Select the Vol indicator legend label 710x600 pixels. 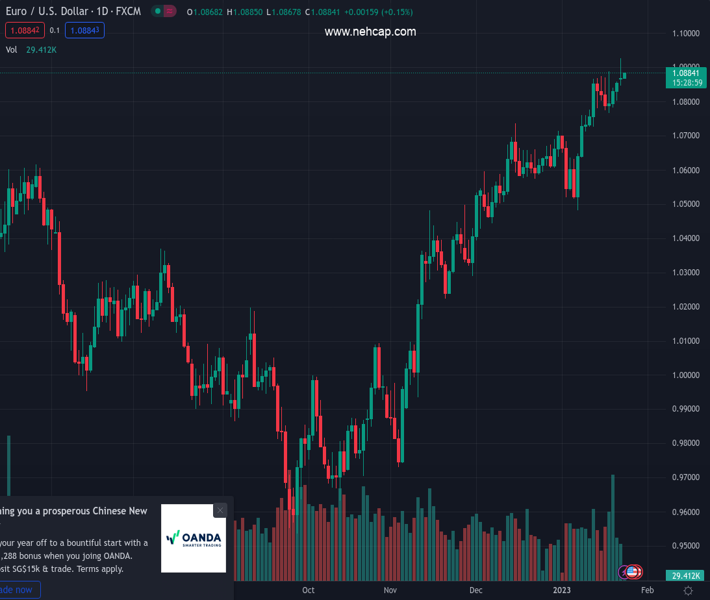click(x=12, y=49)
